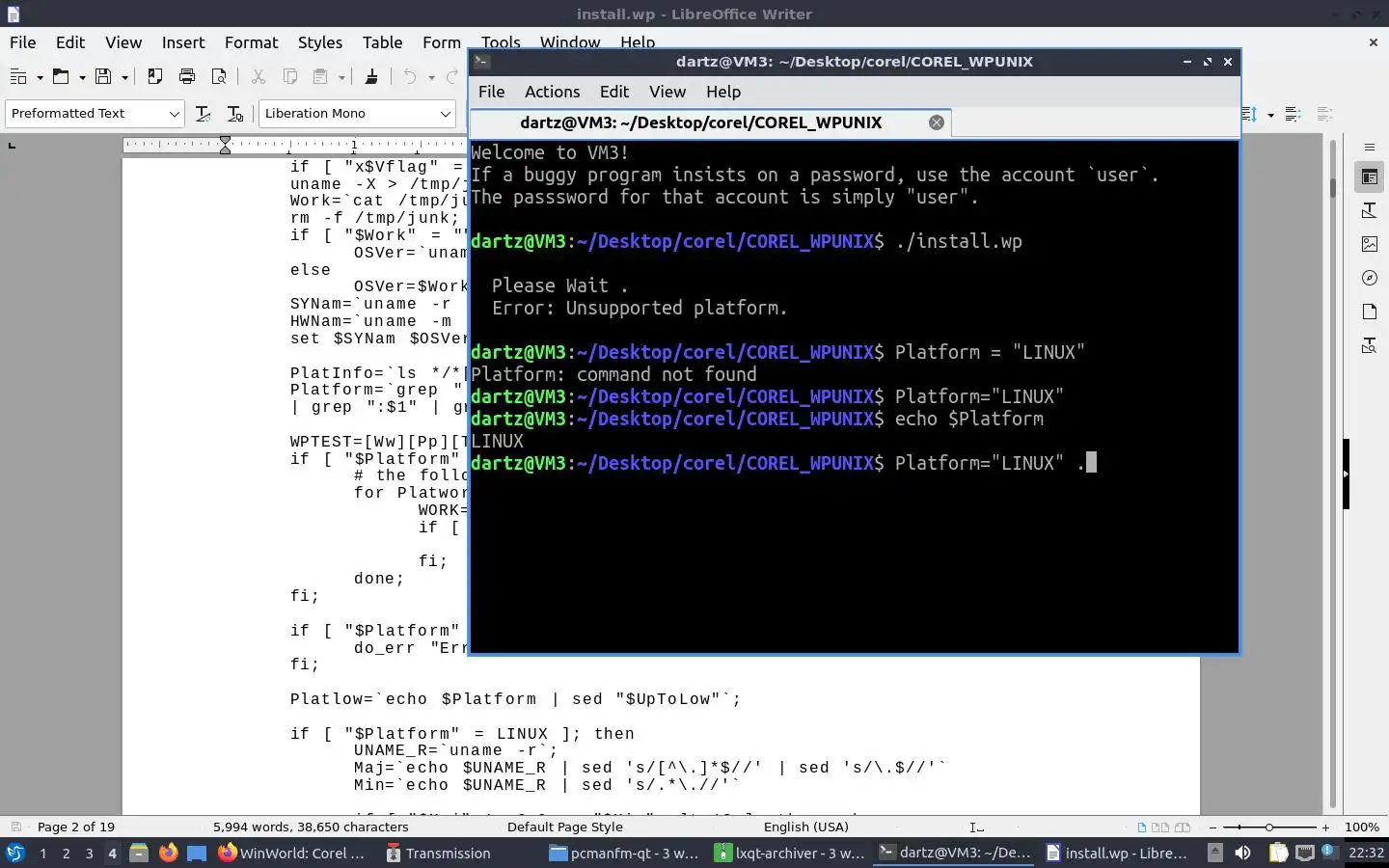Switch to virtual desktop 3
The image size is (1389, 868).
[89, 853]
